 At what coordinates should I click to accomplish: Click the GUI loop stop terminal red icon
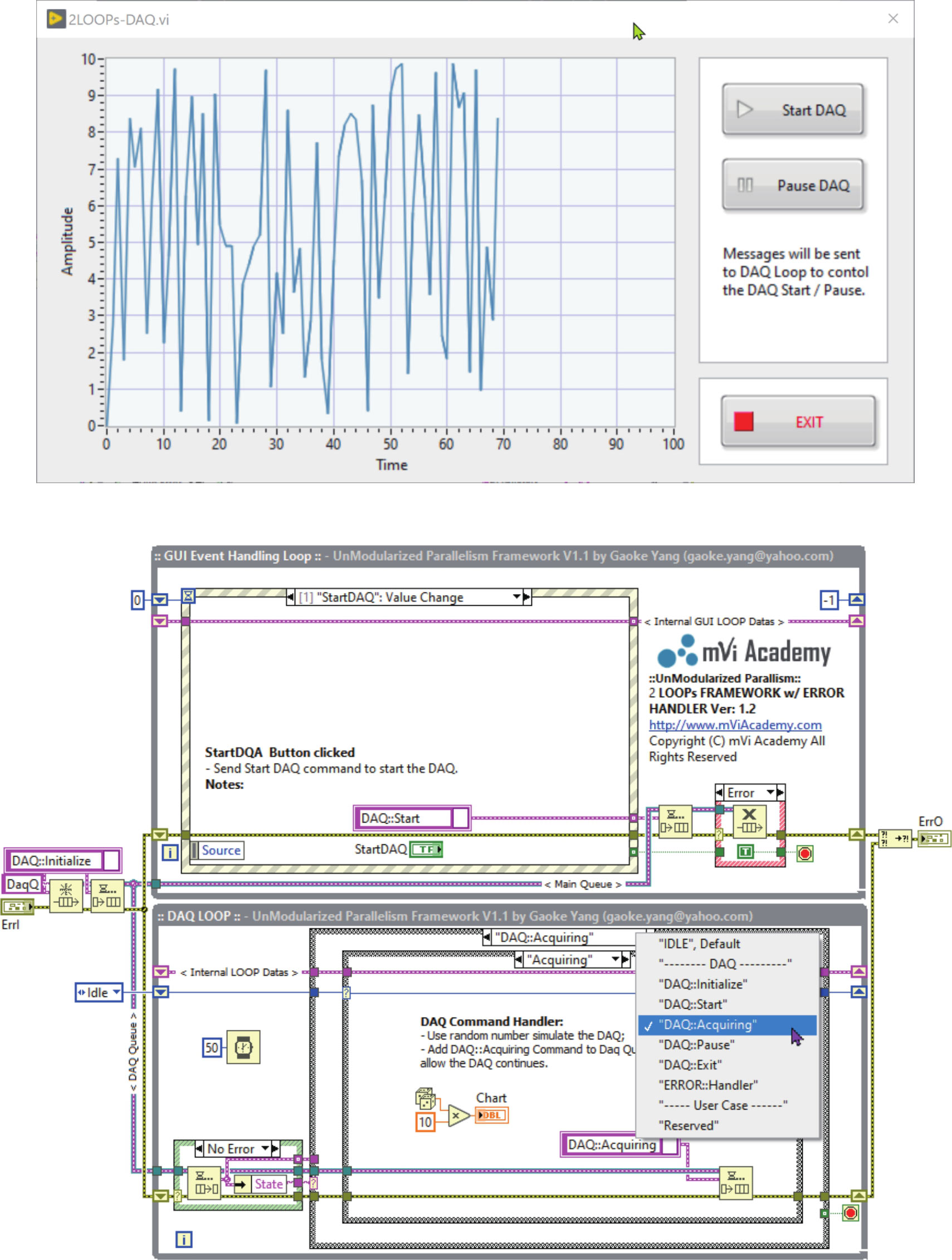[804, 853]
